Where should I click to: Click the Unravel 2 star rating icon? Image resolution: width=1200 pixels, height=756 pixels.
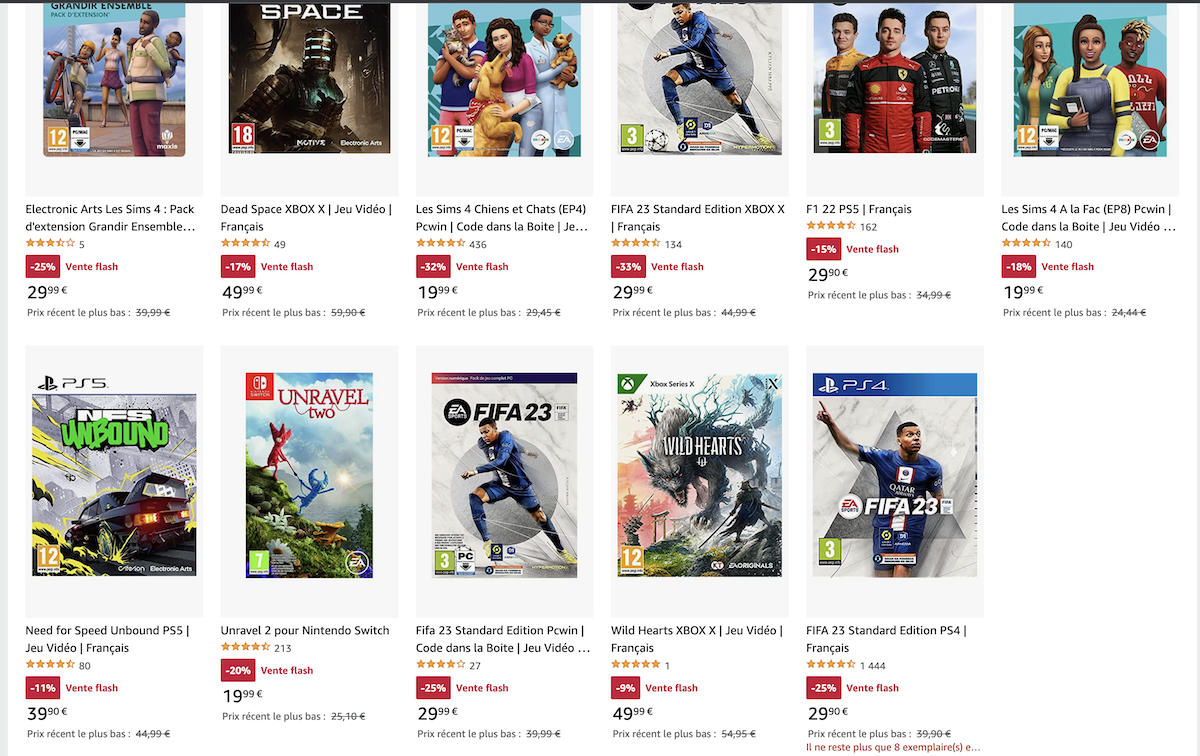(245, 648)
